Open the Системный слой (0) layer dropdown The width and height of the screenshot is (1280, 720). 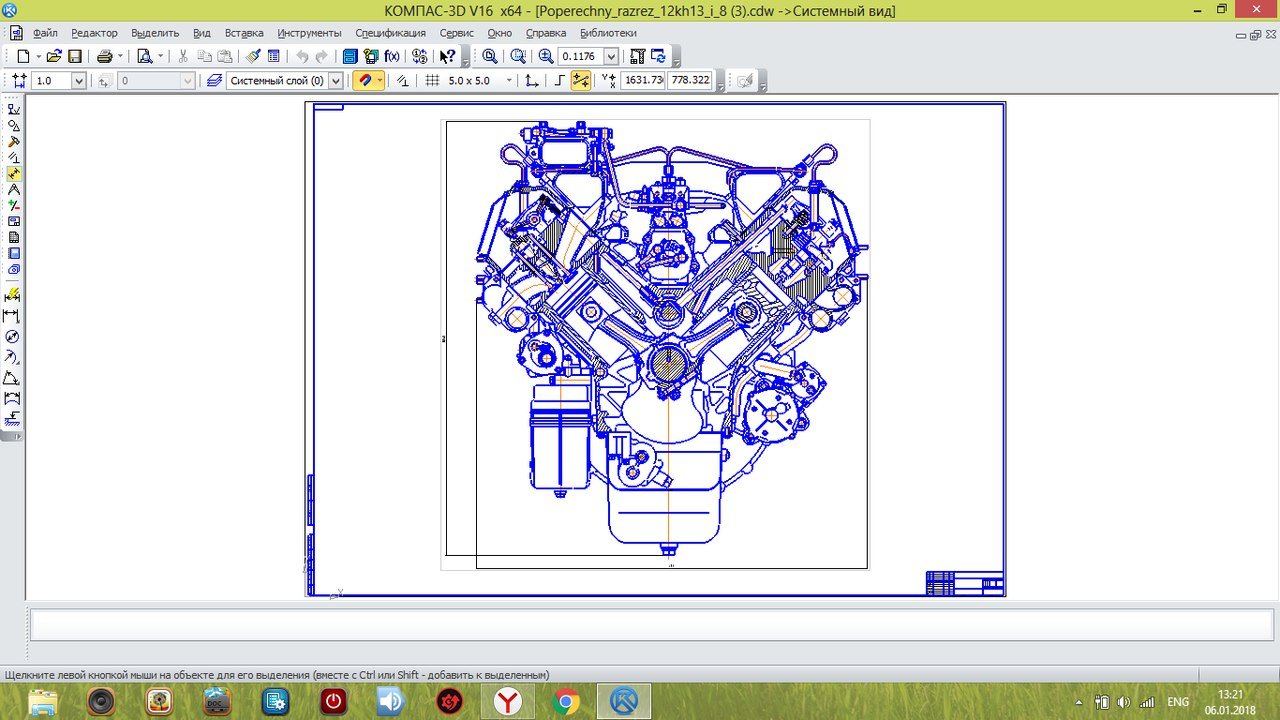[335, 81]
